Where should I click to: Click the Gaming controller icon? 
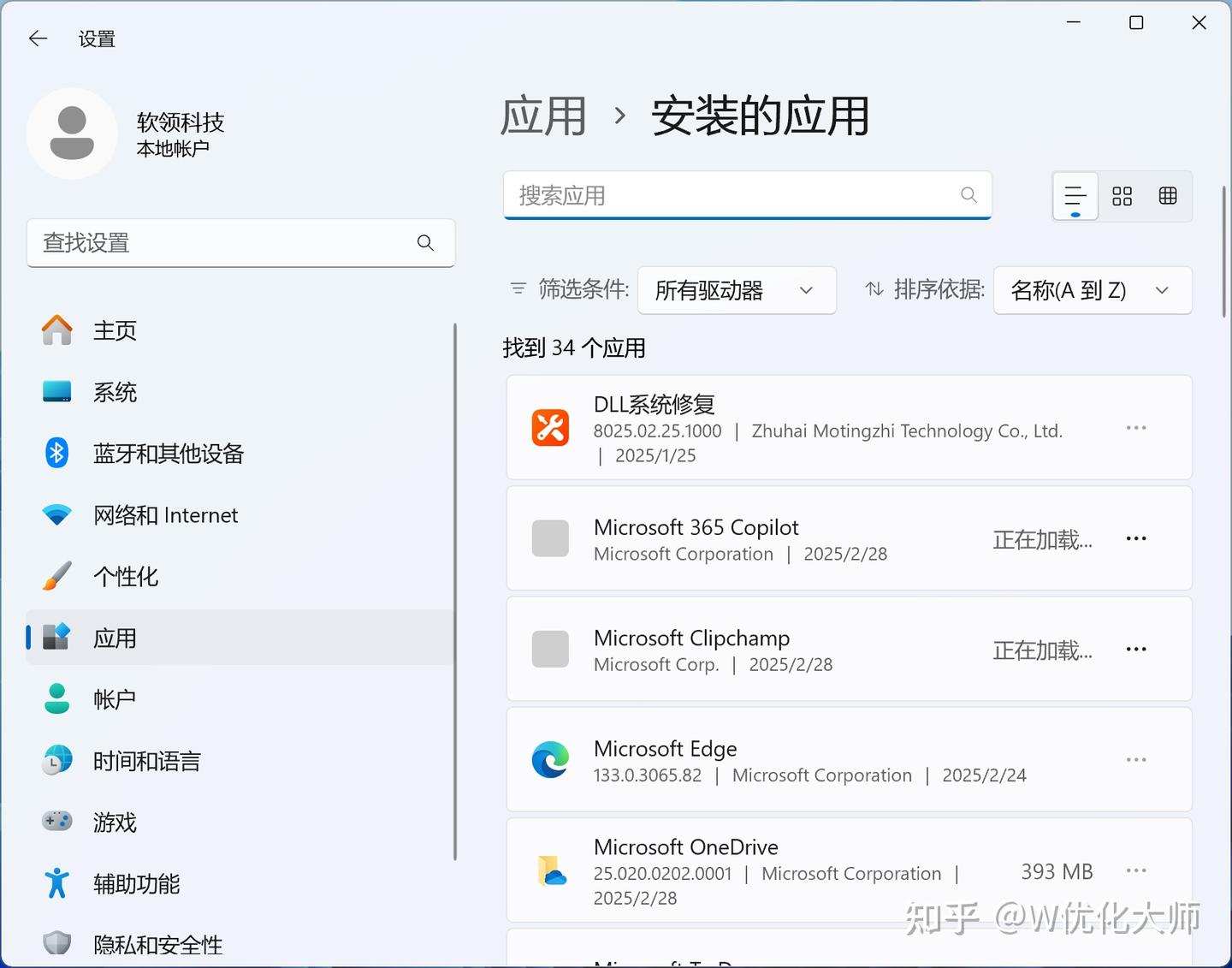click(57, 822)
